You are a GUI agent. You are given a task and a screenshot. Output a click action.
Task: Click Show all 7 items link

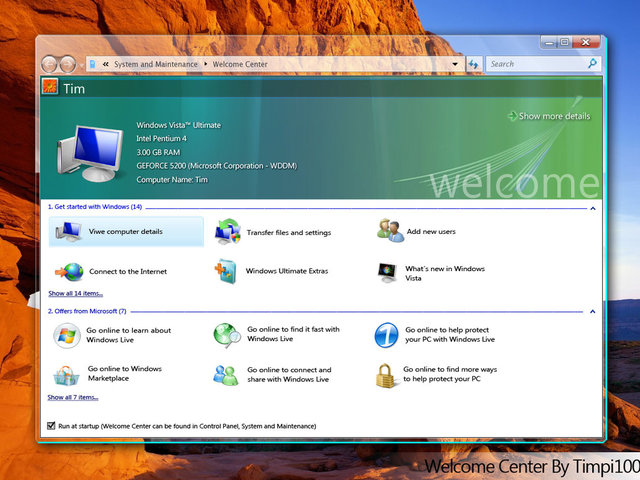73,398
